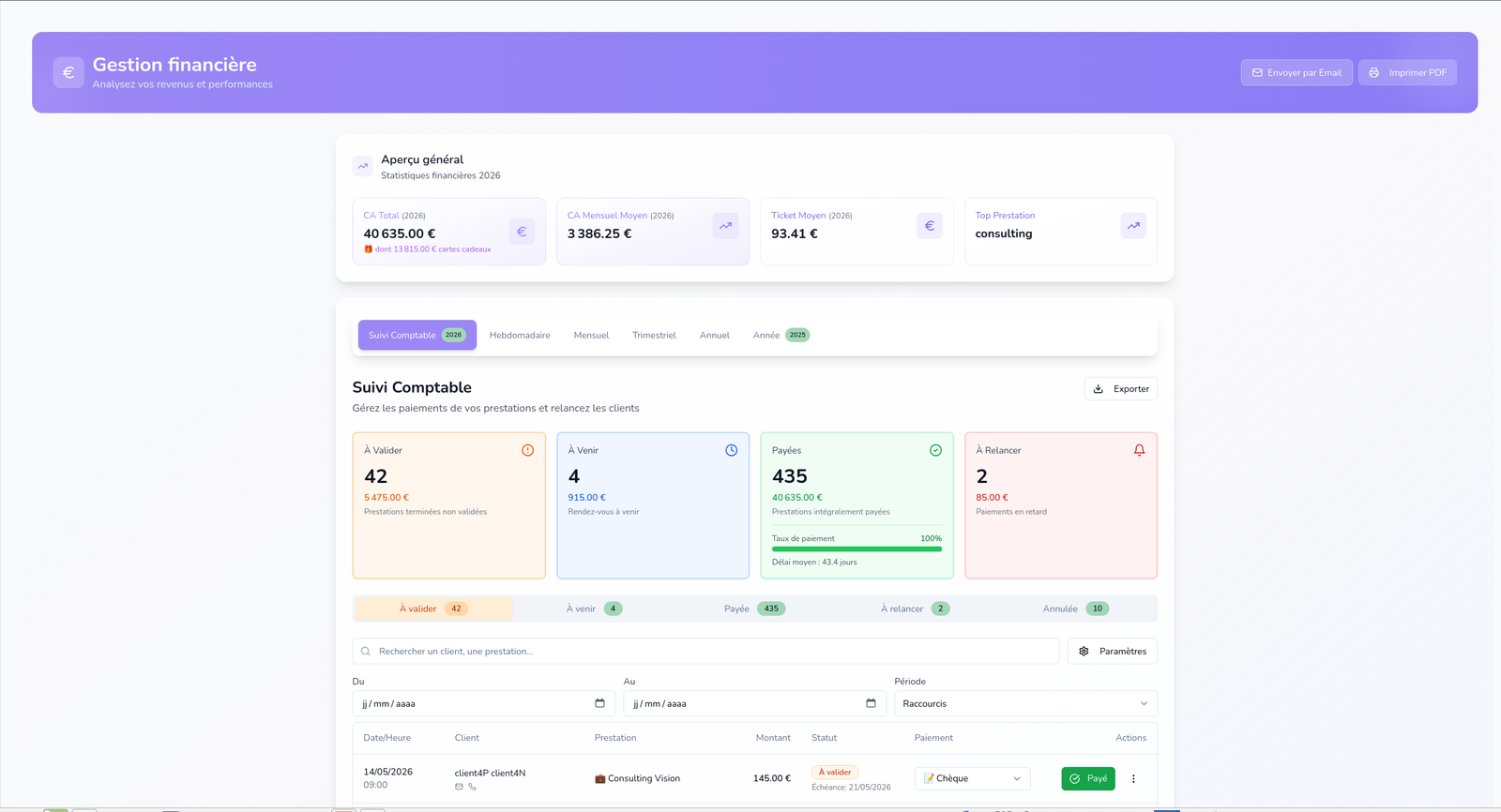Open the Chèque payment method dropdown

(972, 778)
